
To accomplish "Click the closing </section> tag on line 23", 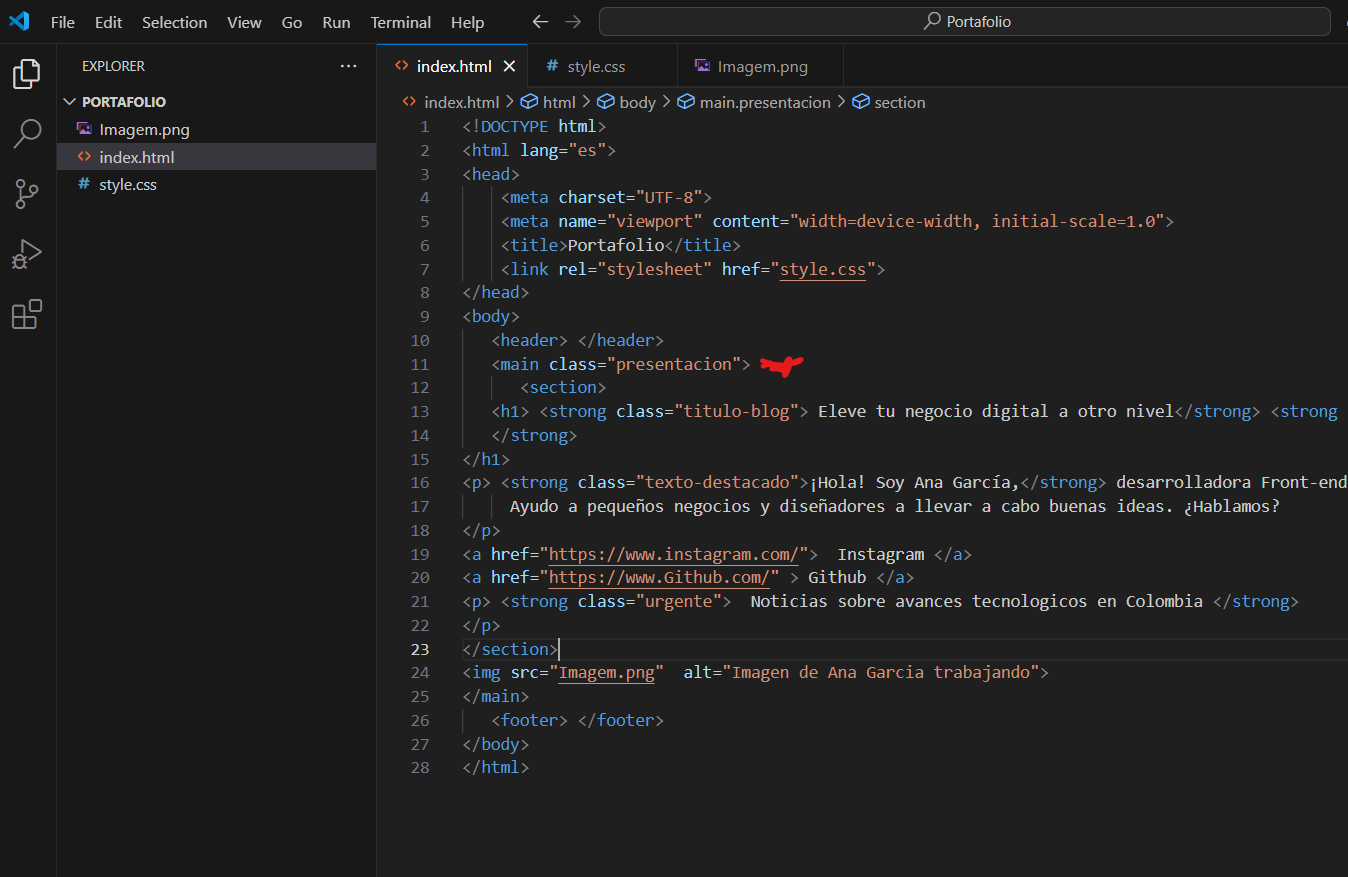I will click(511, 649).
